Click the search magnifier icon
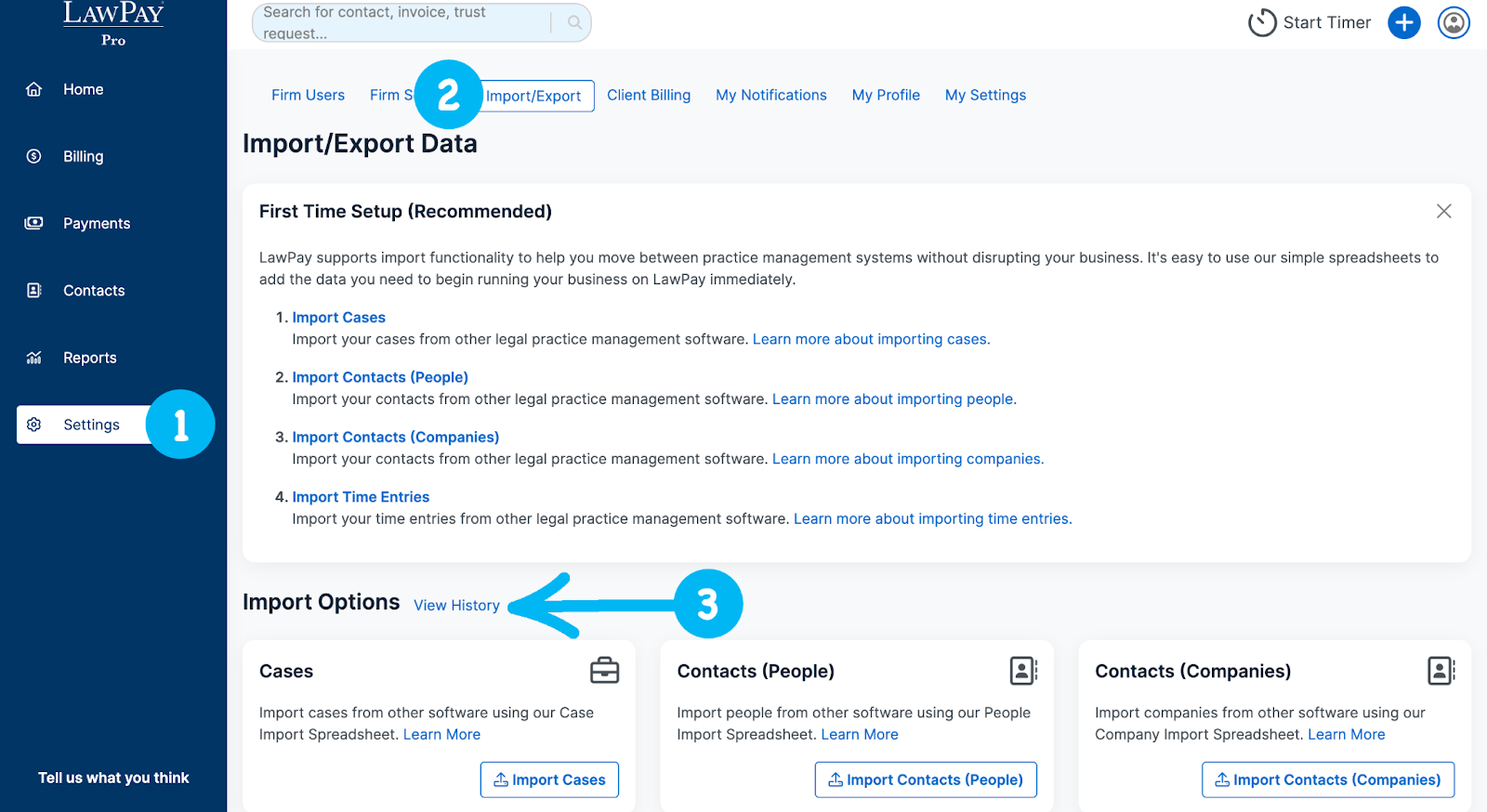The width and height of the screenshot is (1487, 812). [574, 22]
